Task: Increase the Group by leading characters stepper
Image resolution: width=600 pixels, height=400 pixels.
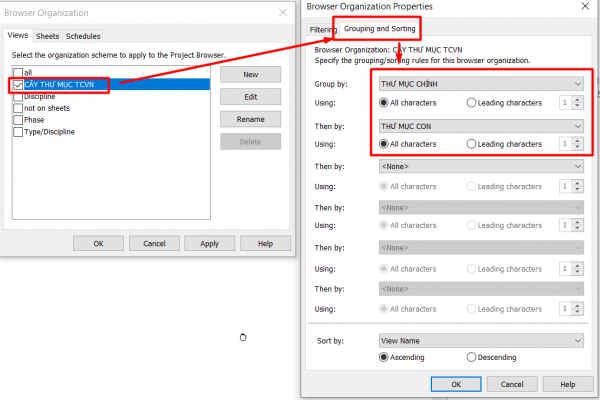Action: point(577,99)
